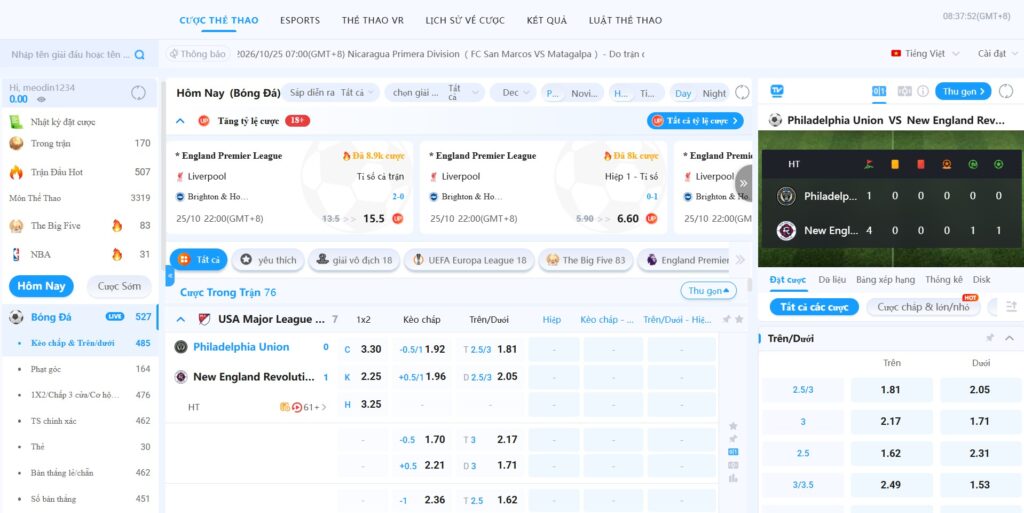
Task: Show next boosted odds cards arrow
Action: [743, 183]
